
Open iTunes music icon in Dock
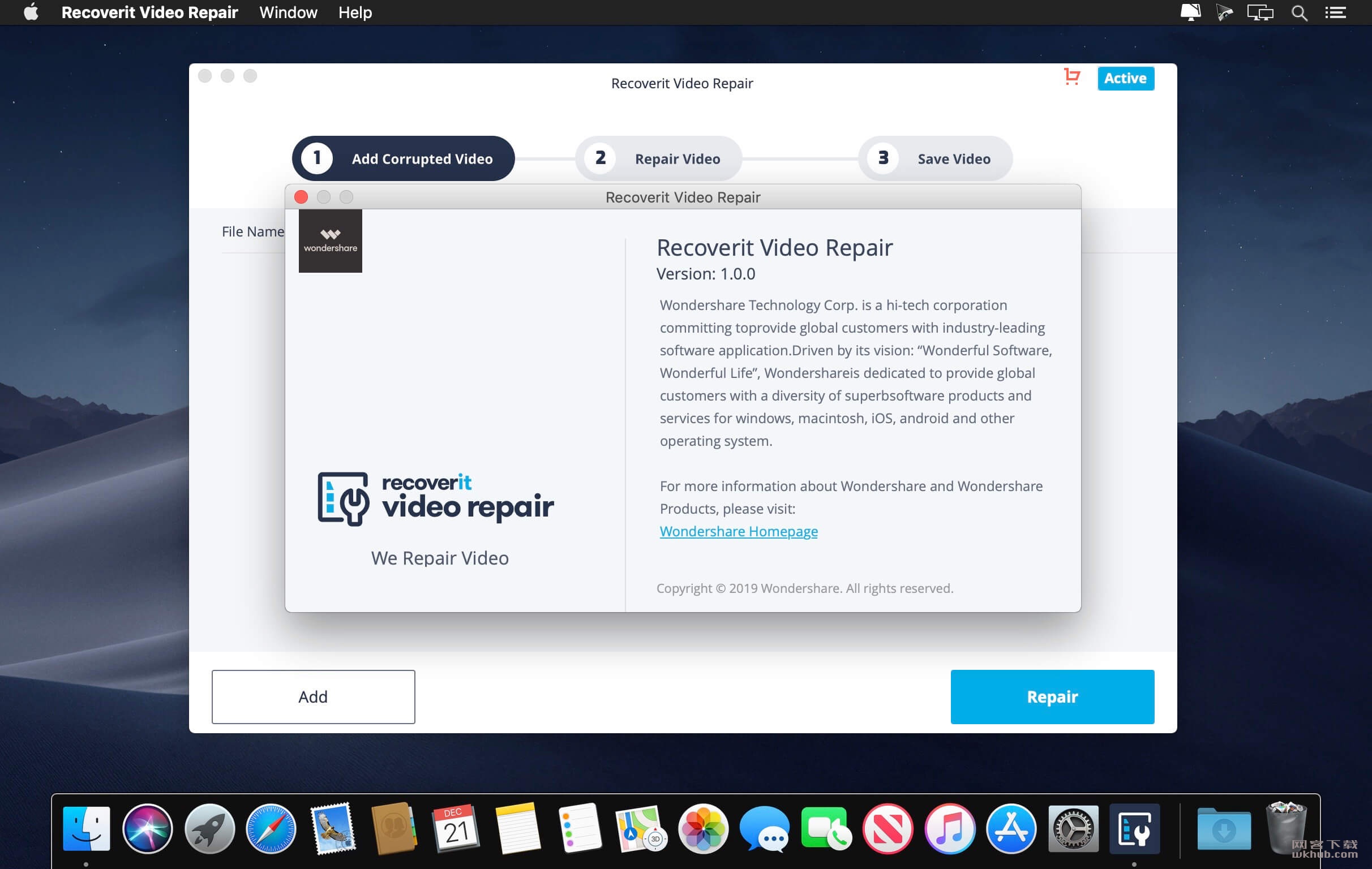point(949,829)
